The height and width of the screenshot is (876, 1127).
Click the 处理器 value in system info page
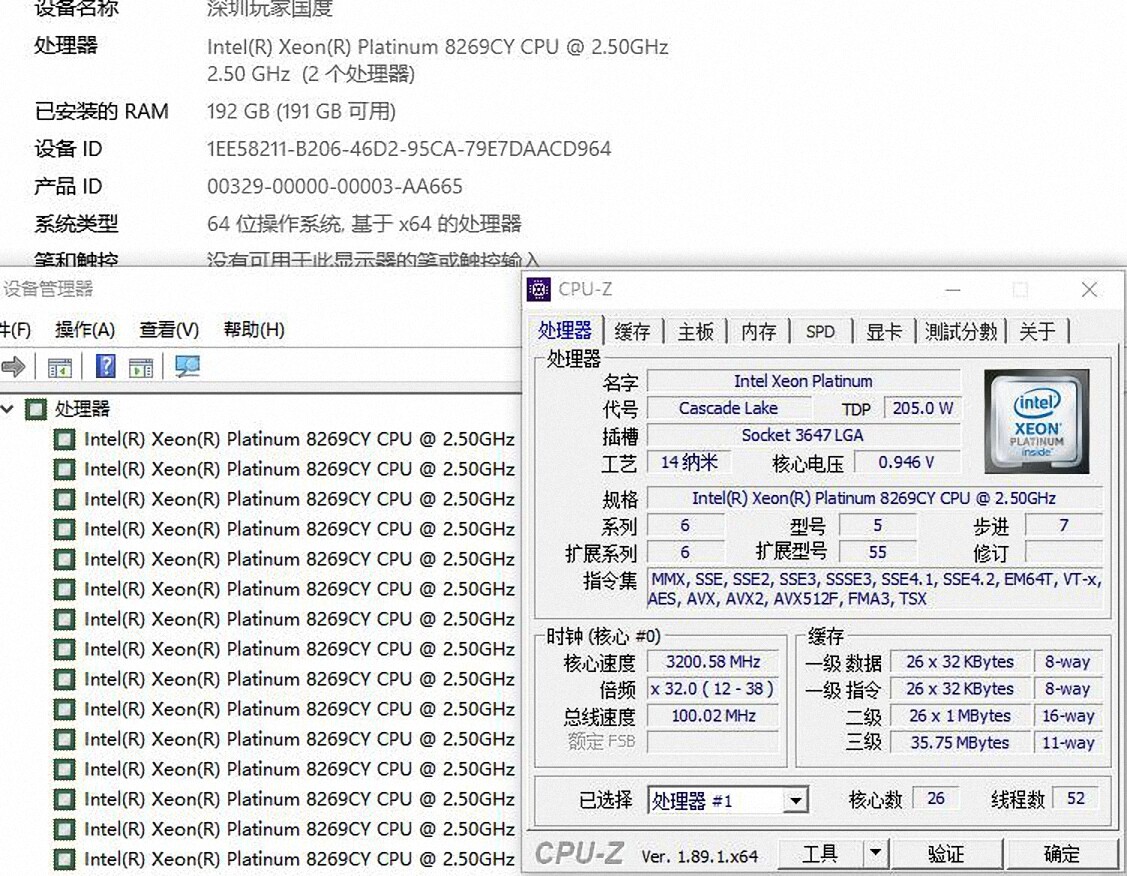click(x=438, y=60)
